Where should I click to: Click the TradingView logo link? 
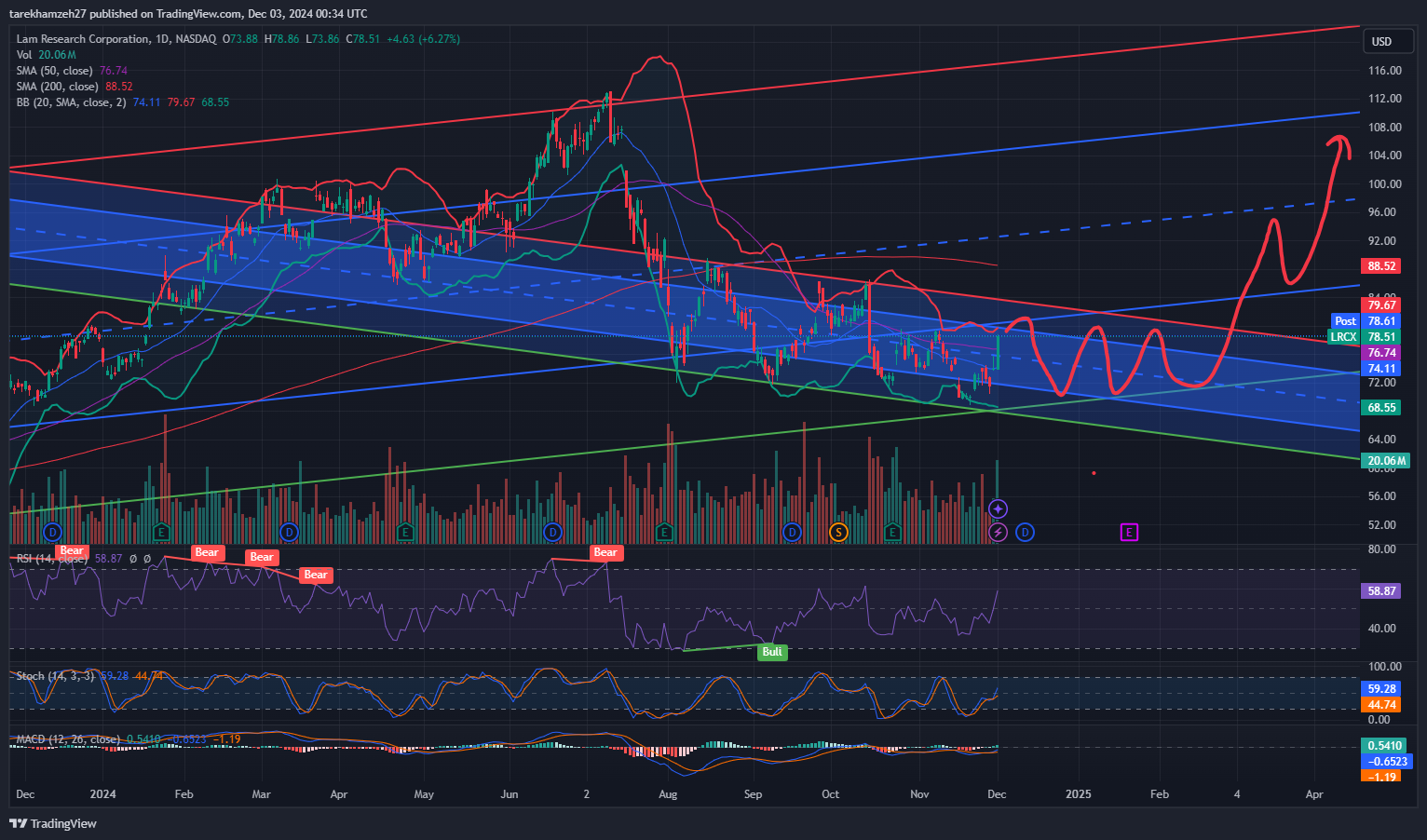point(53,823)
